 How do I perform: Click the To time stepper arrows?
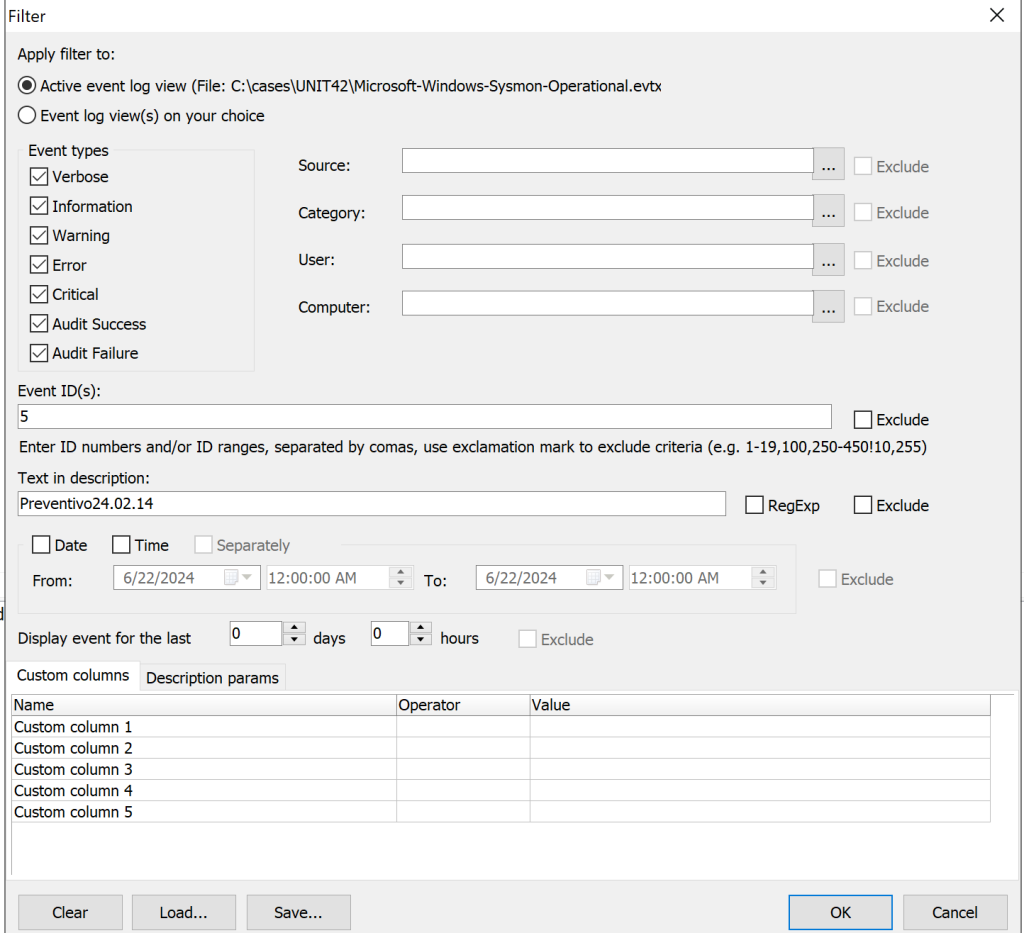763,577
